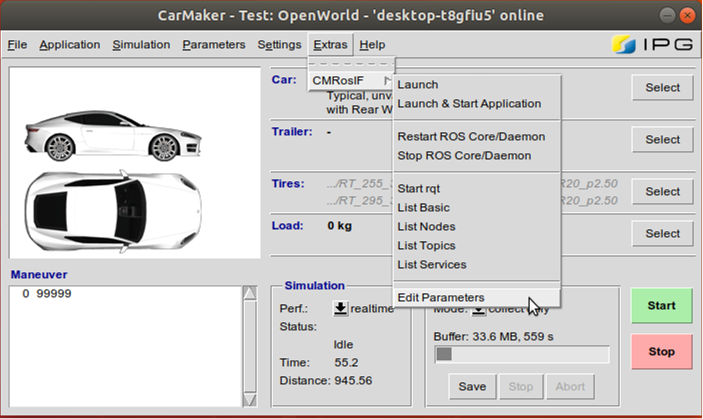Click the buffer usage progress bar
The width and height of the screenshot is (703, 419).
(x=522, y=354)
